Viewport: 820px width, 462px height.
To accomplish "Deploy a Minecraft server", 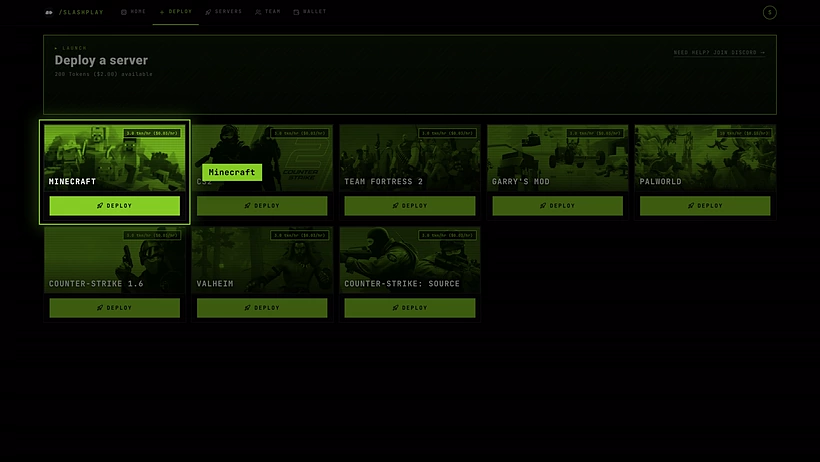I will coord(115,206).
